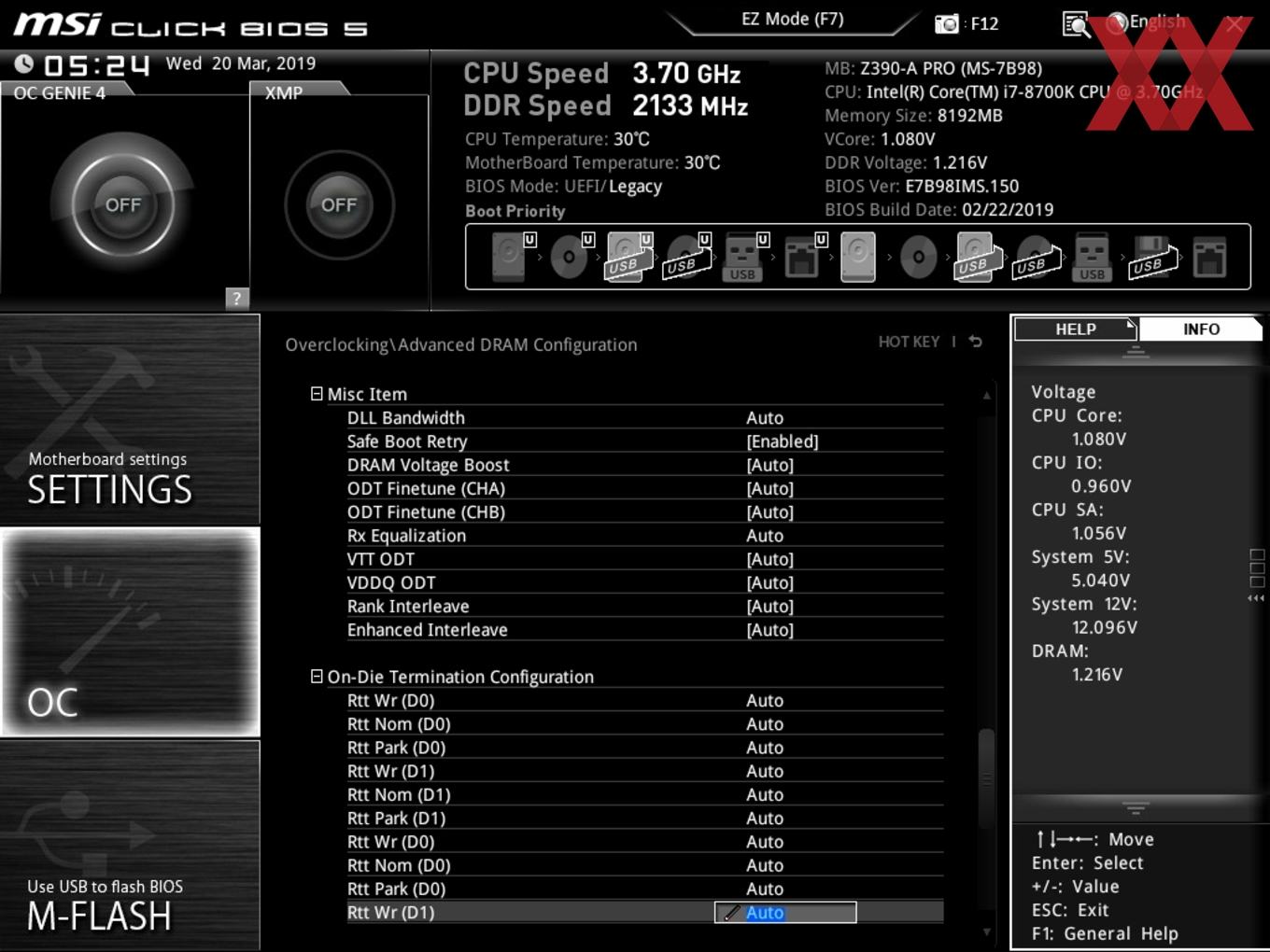The height and width of the screenshot is (952, 1270).
Task: Click the date Wed 20 Mar, 2019
Action: point(241,63)
